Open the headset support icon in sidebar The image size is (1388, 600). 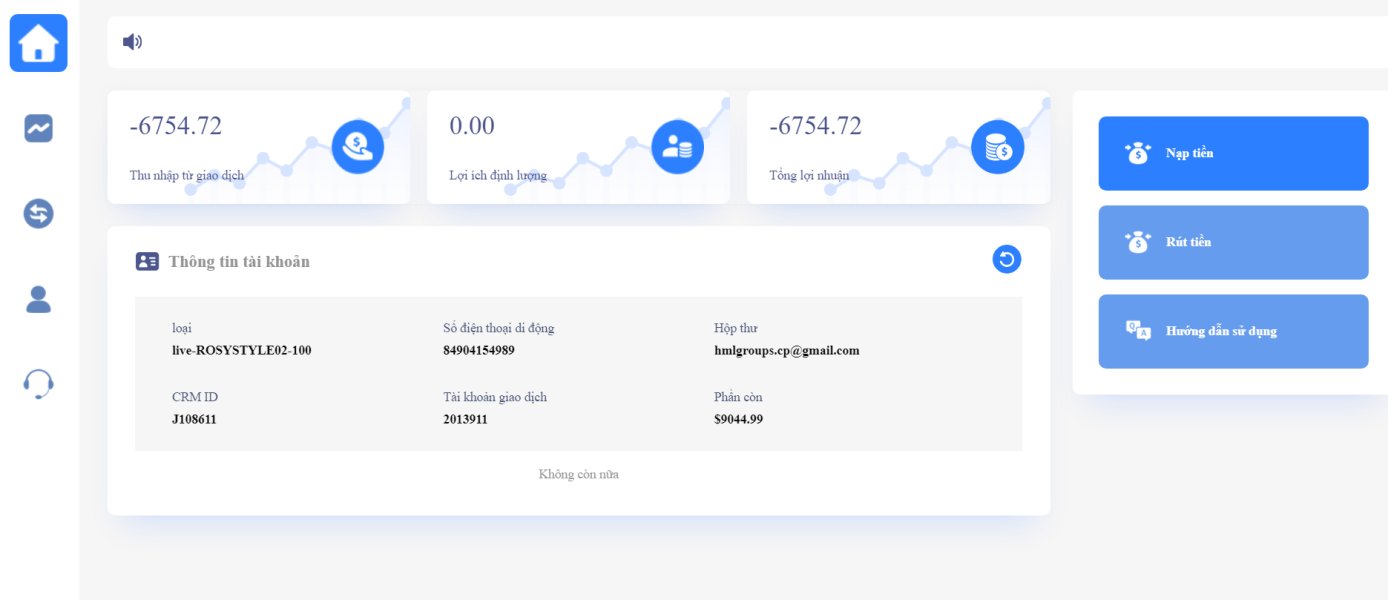(39, 384)
